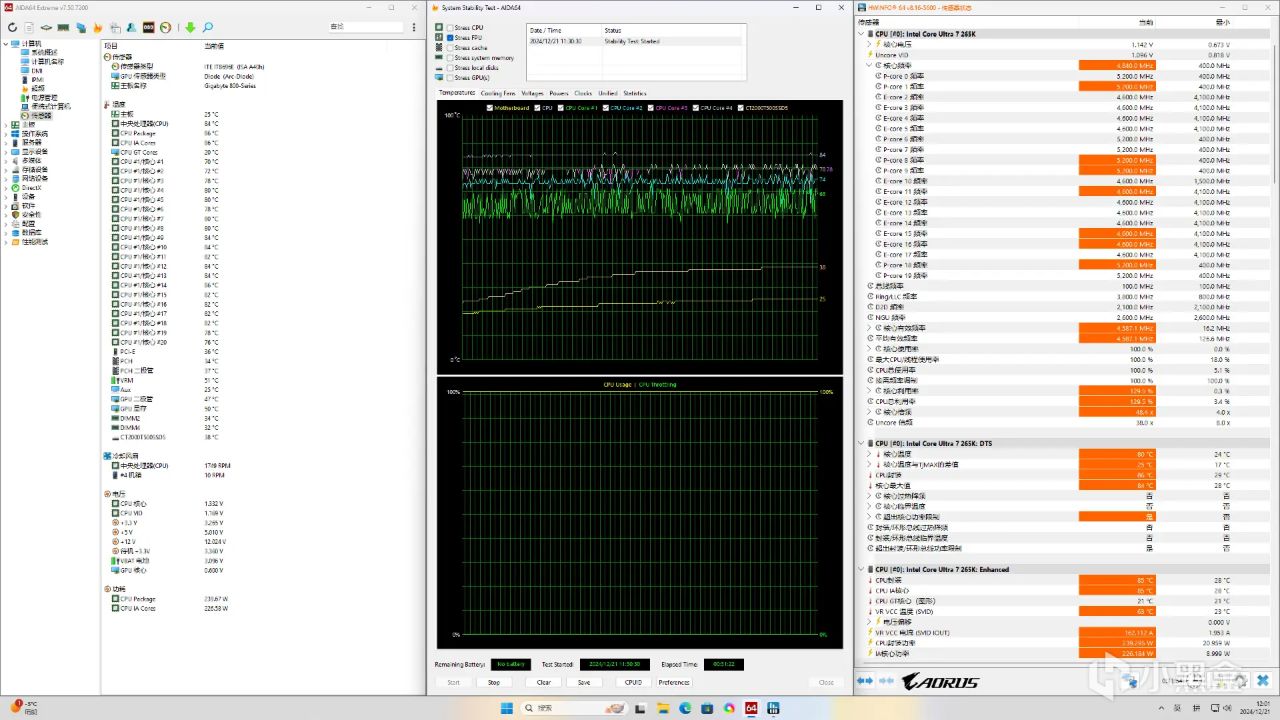The height and width of the screenshot is (720, 1280).
Task: Open Preferences in stability test window
Action: (x=674, y=682)
